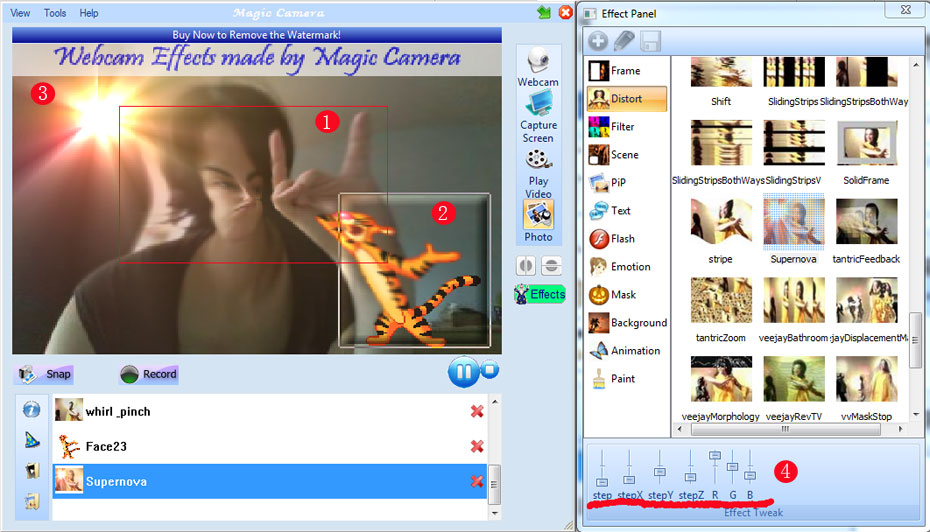
Task: Stop the webcam preview
Action: [489, 370]
